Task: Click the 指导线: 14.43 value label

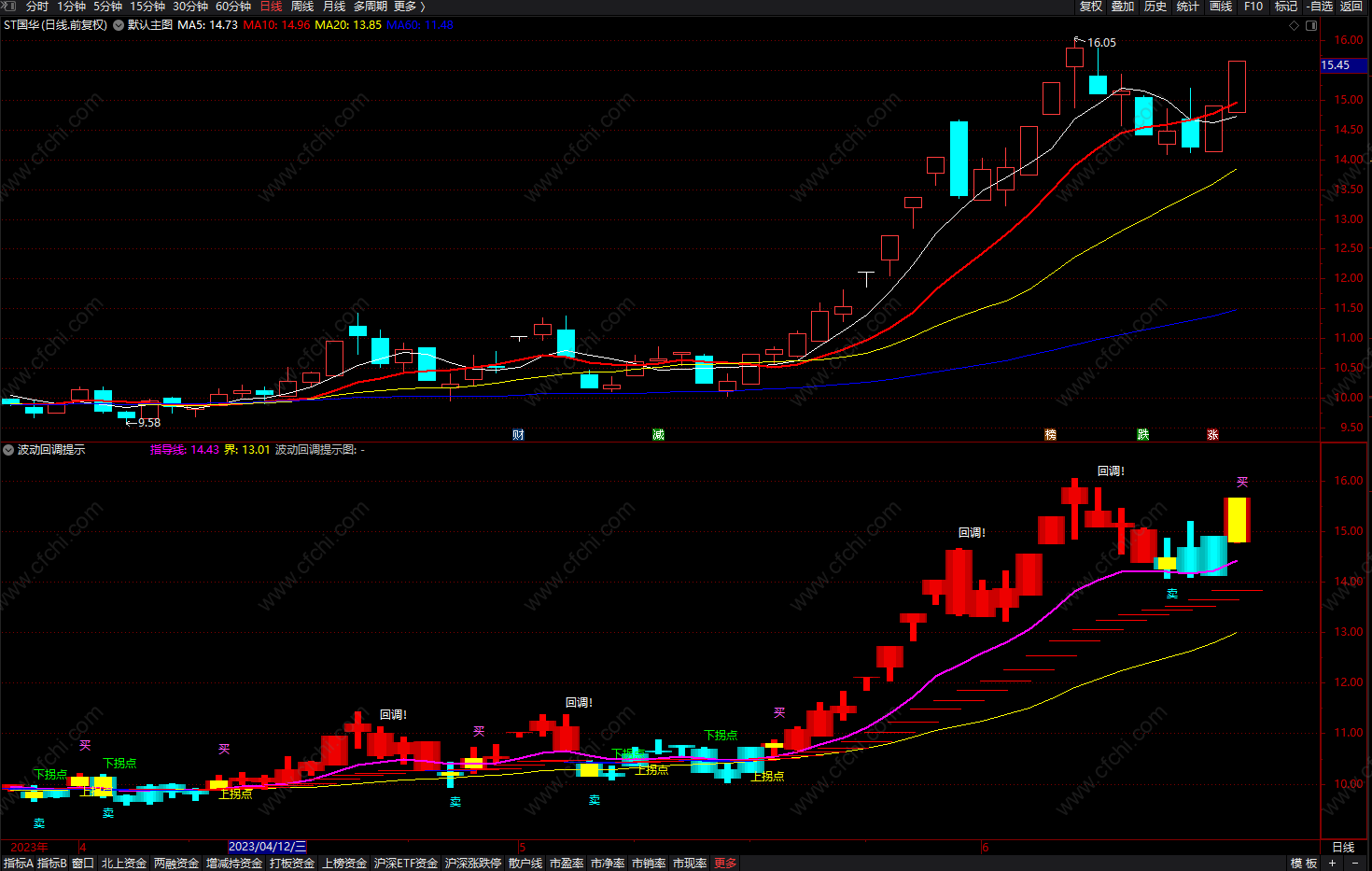Action: [x=185, y=450]
